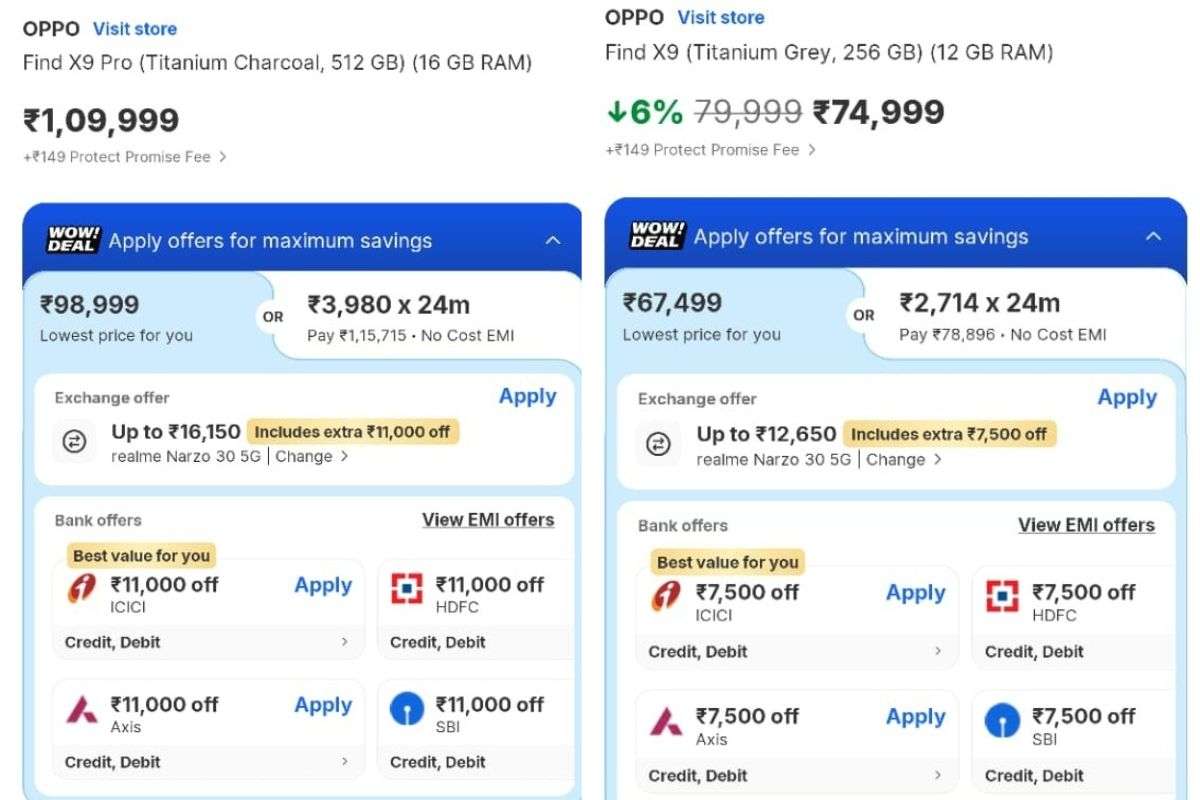1200x800 pixels.
Task: Click the WOW DEAL badge on Find X9 card
Action: point(657,236)
